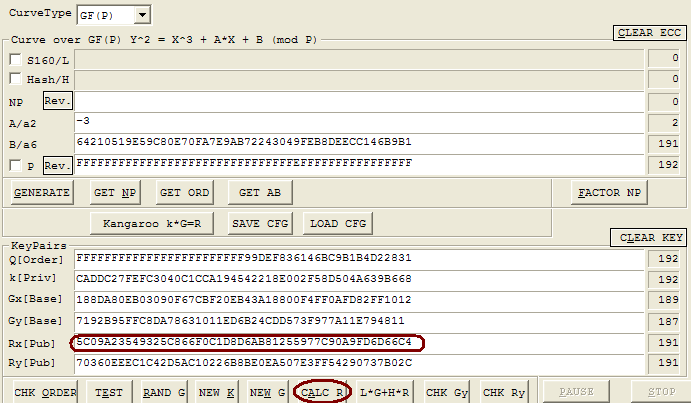Viewport: 691px width, 403px height.
Task: Tick the Hash/H checkbox
Action: click(15, 79)
